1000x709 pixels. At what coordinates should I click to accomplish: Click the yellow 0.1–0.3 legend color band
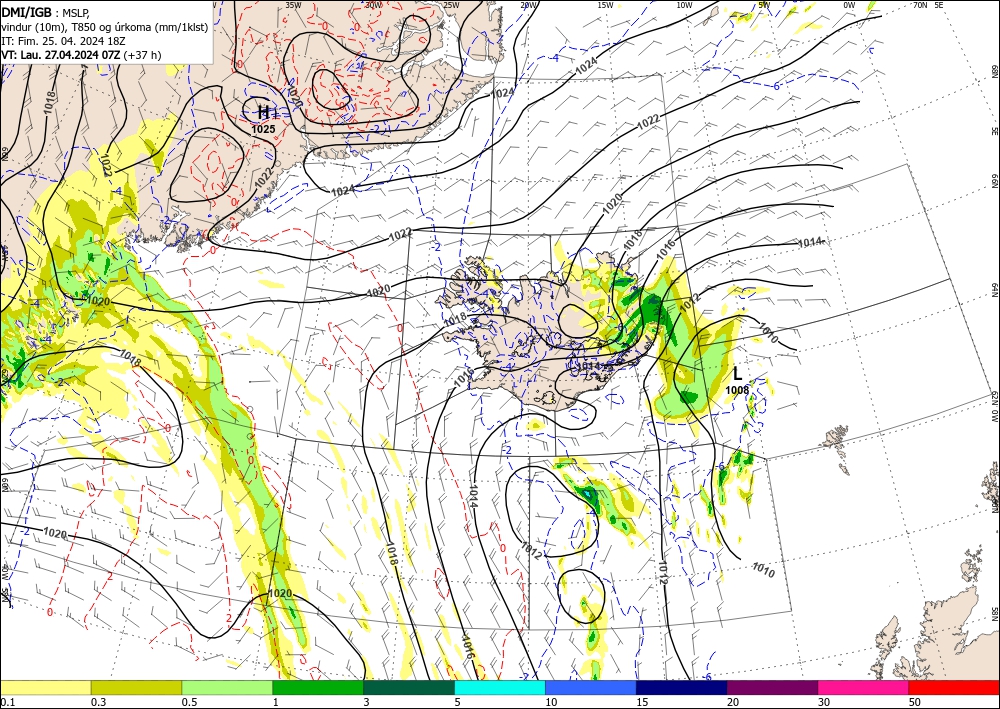coord(45,687)
